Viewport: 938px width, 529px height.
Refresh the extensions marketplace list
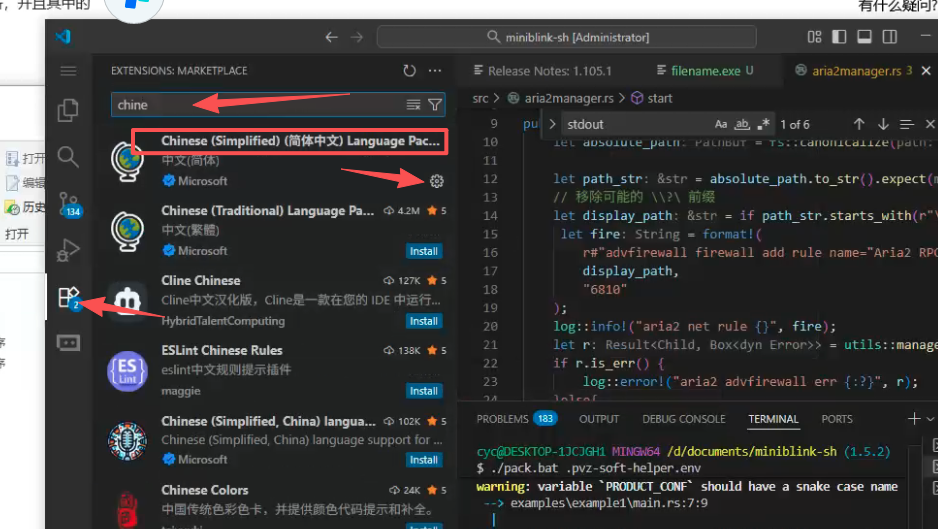[x=409, y=71]
